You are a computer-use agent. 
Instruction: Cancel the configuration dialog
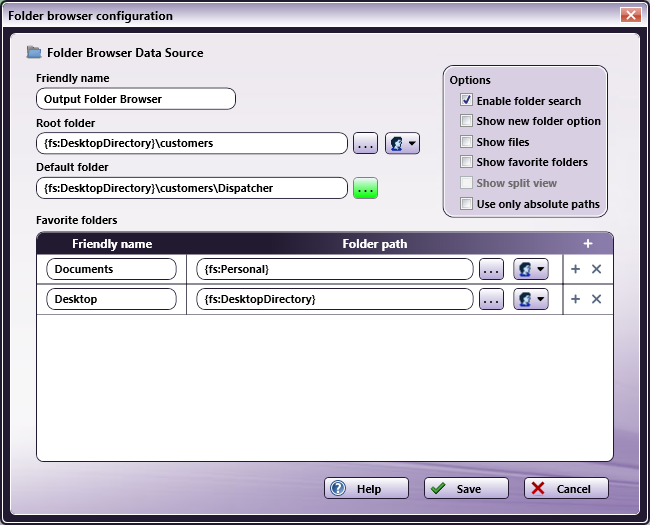pyautogui.click(x=566, y=488)
